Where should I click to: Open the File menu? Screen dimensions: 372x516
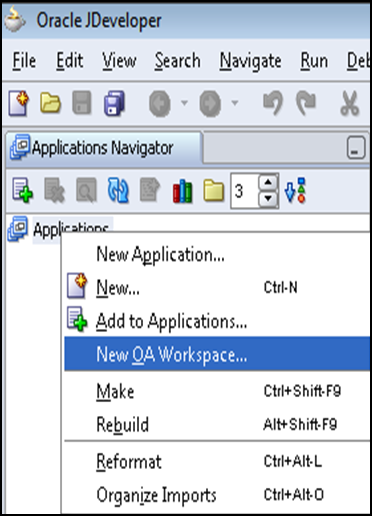point(24,61)
